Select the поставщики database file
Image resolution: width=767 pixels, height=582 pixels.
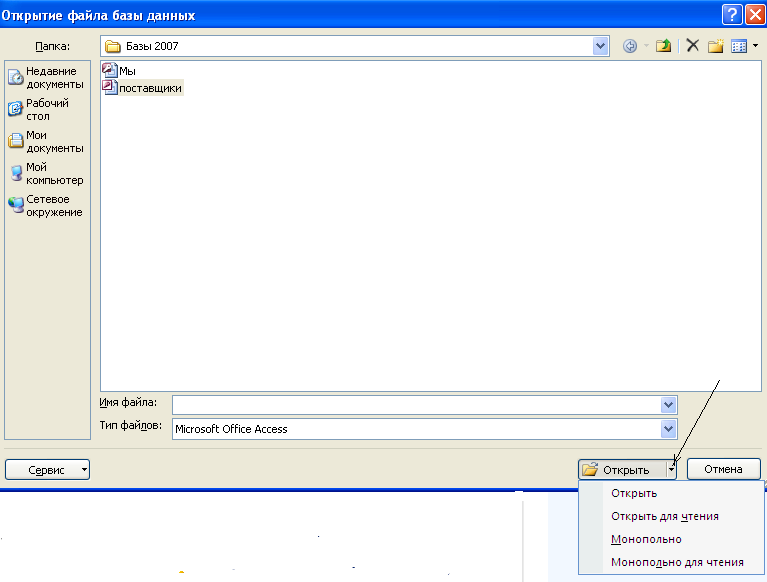point(142,88)
